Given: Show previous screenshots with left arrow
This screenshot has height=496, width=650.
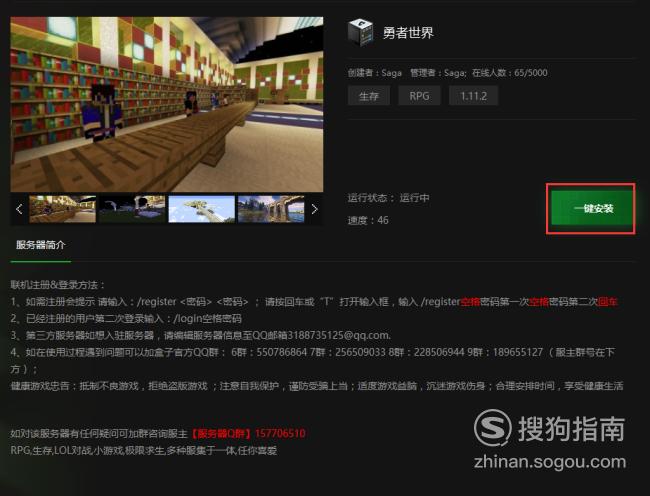Looking at the screenshot, I should tap(19, 209).
